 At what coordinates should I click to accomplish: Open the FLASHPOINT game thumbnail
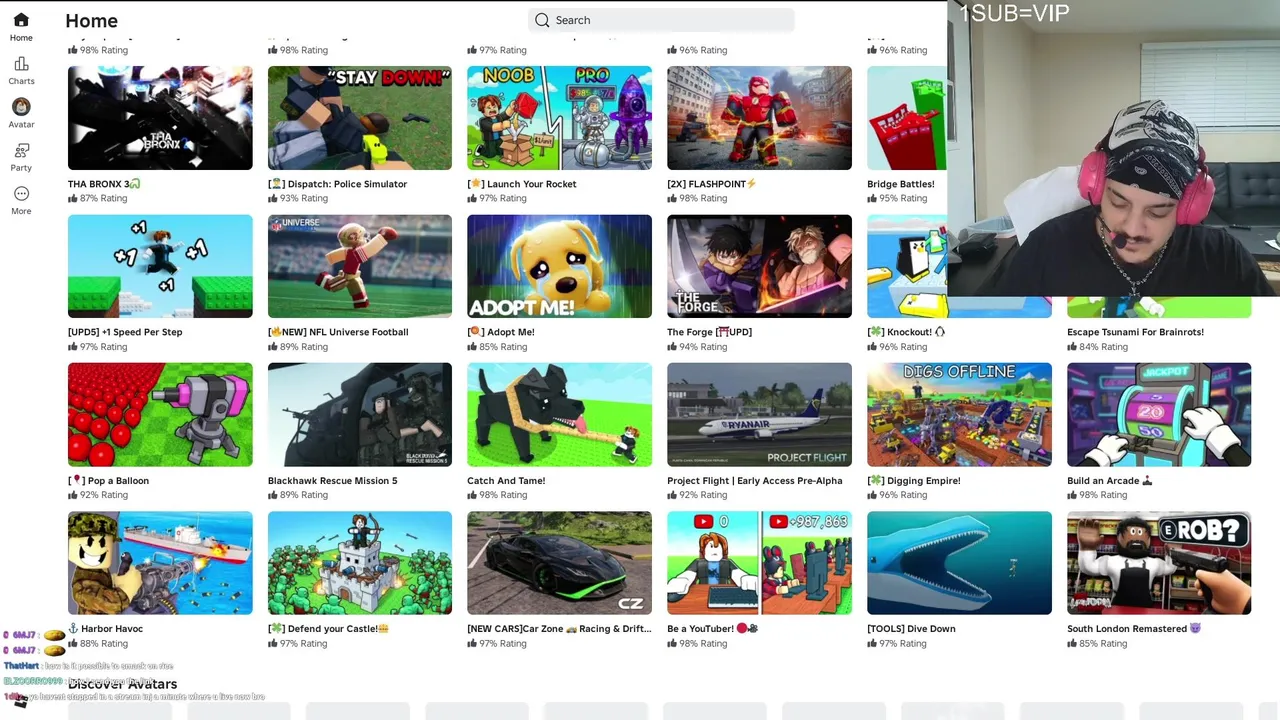click(x=759, y=118)
